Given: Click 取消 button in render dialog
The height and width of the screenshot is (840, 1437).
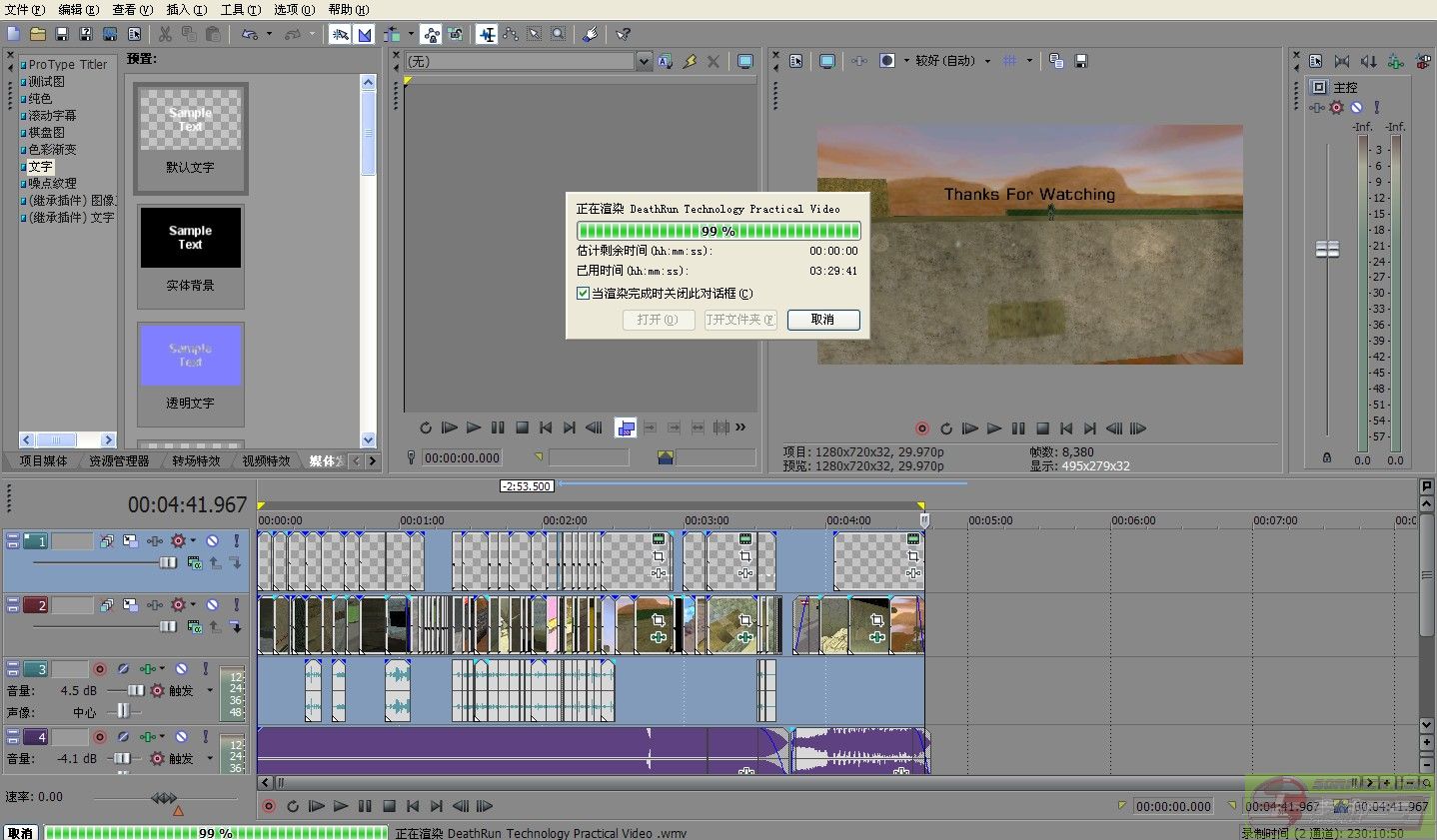Looking at the screenshot, I should coord(822,320).
